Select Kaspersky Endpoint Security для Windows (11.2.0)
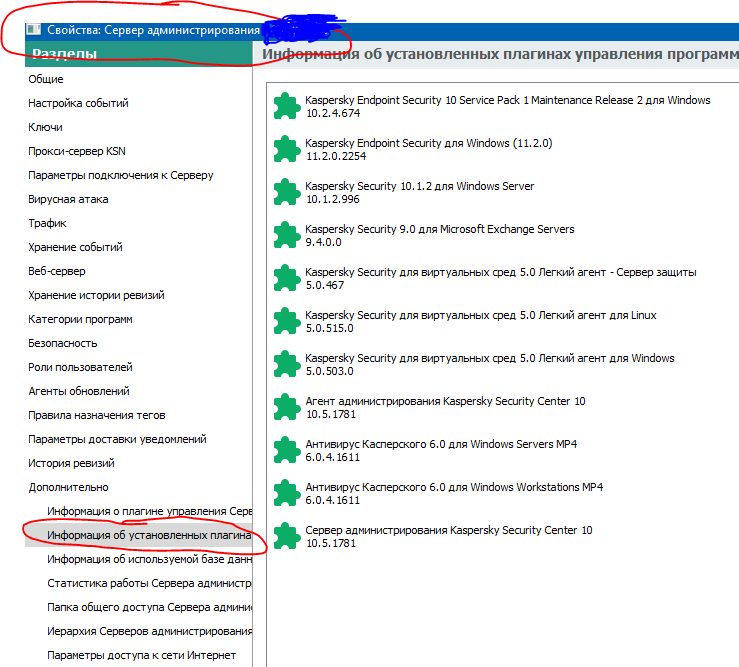 click(x=428, y=143)
